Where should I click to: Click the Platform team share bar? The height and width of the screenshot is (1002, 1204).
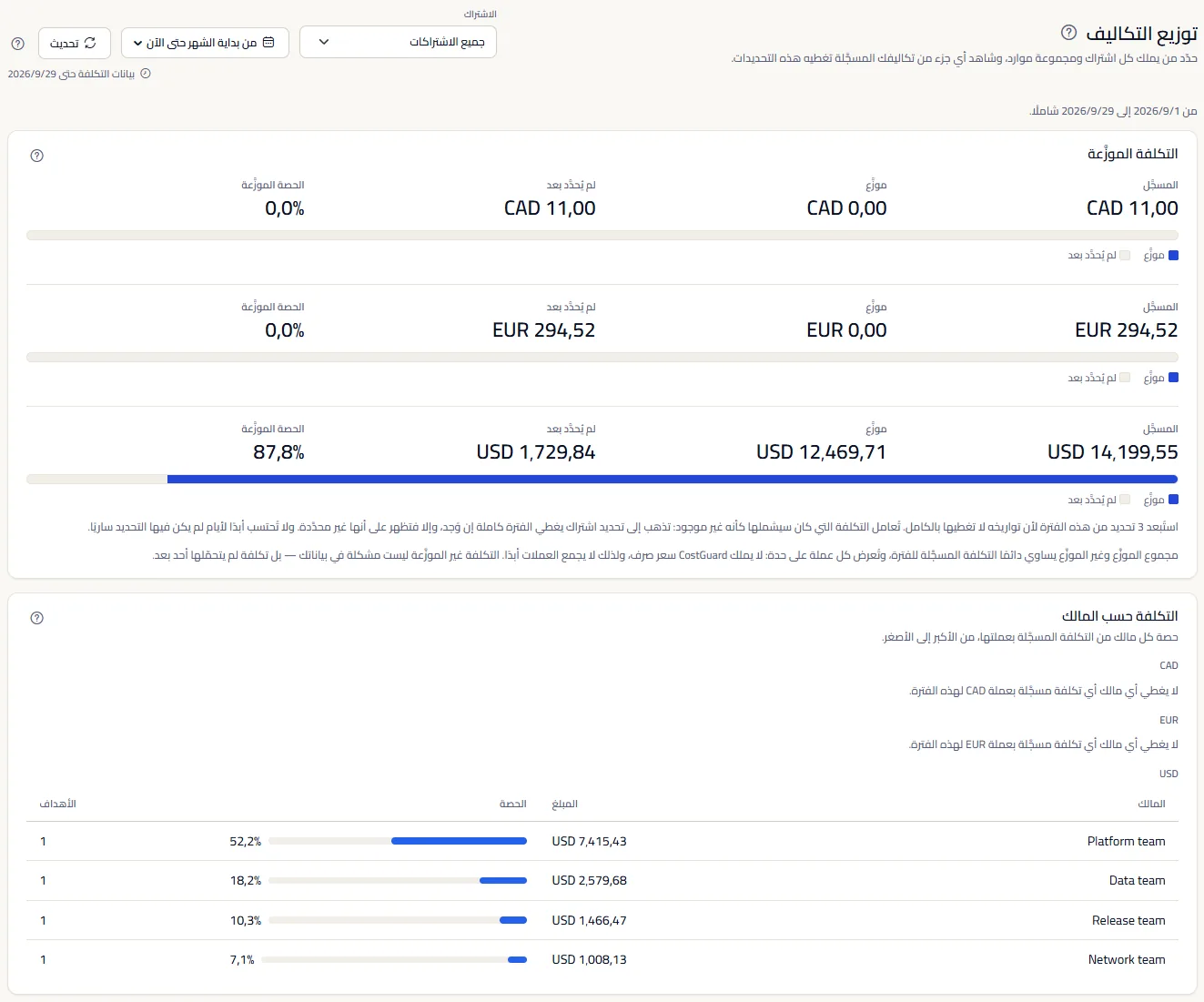coord(398,841)
